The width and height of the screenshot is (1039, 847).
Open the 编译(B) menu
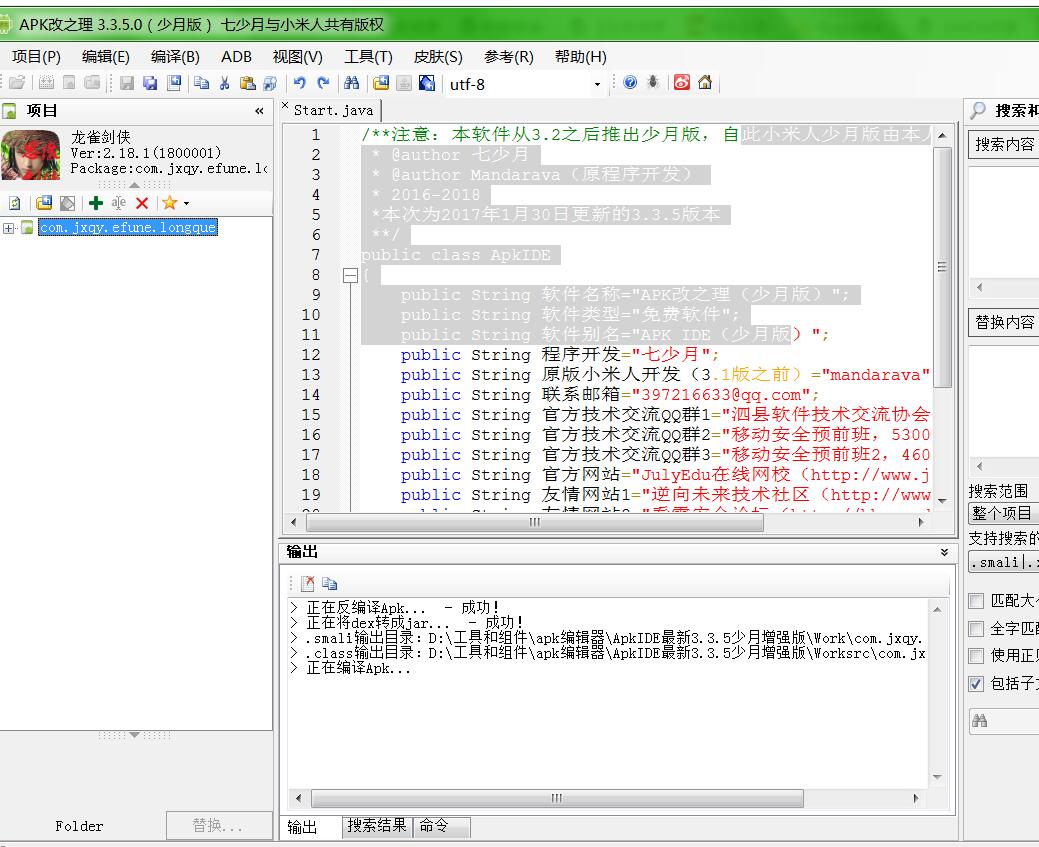pos(175,57)
